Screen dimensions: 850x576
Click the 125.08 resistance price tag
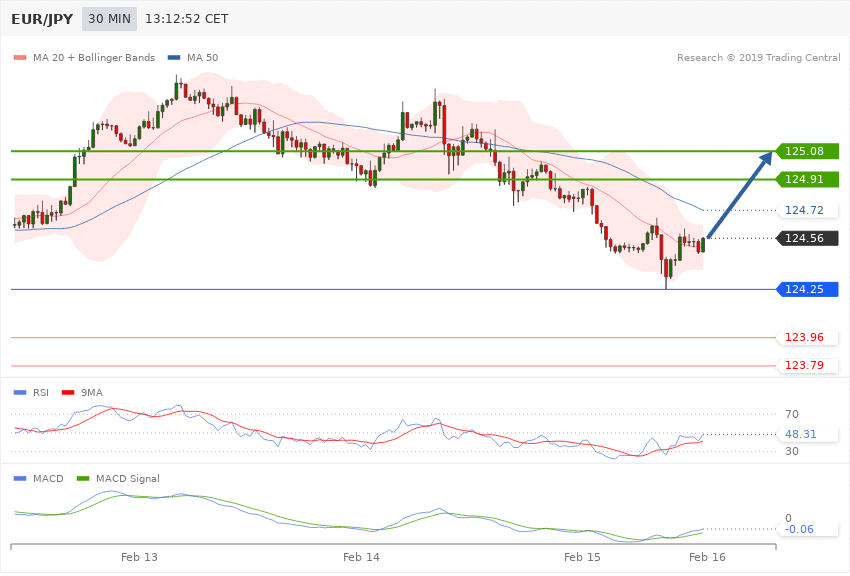(x=807, y=151)
